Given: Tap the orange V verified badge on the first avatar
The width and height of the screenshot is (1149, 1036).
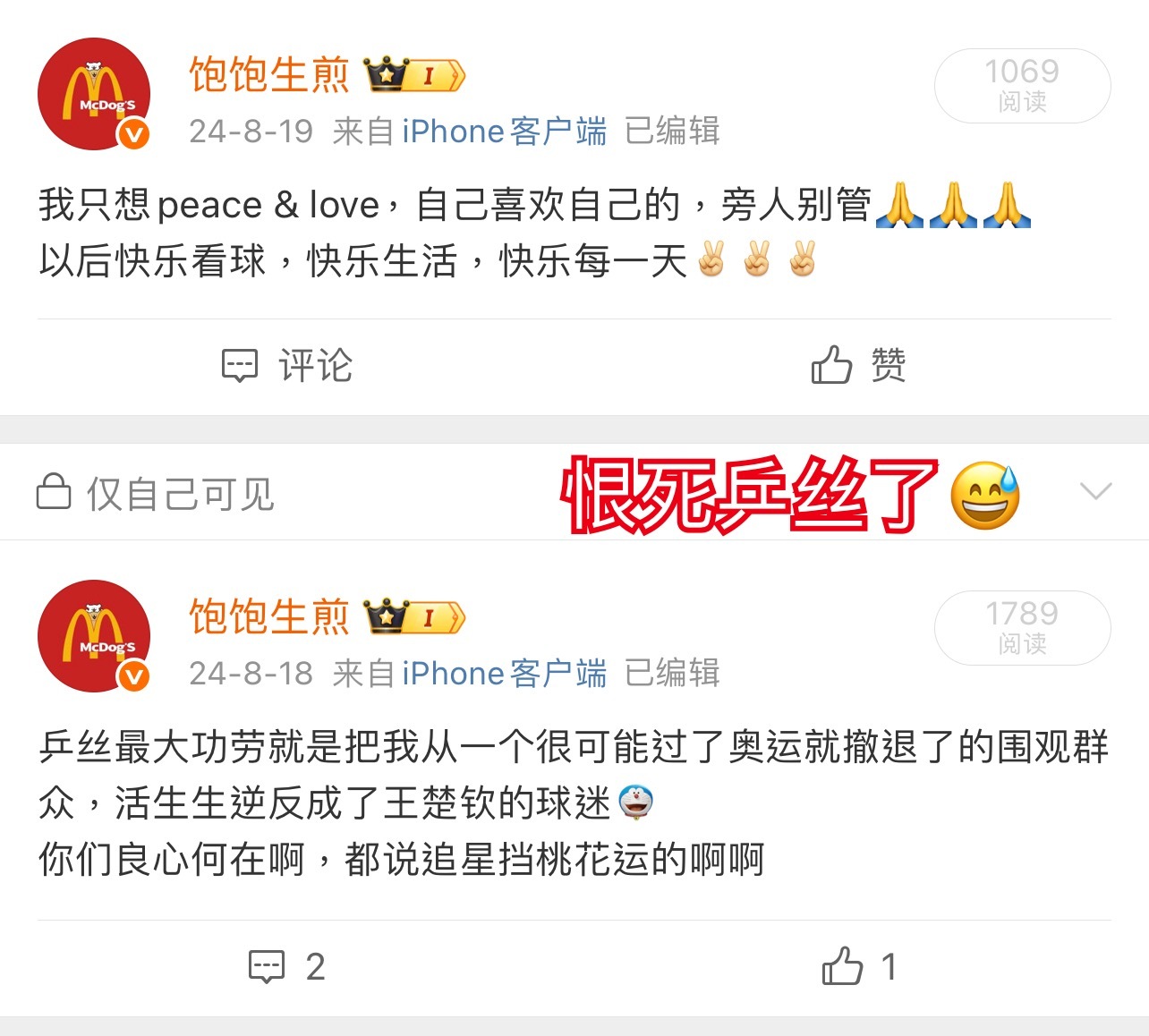Looking at the screenshot, I should [x=134, y=134].
